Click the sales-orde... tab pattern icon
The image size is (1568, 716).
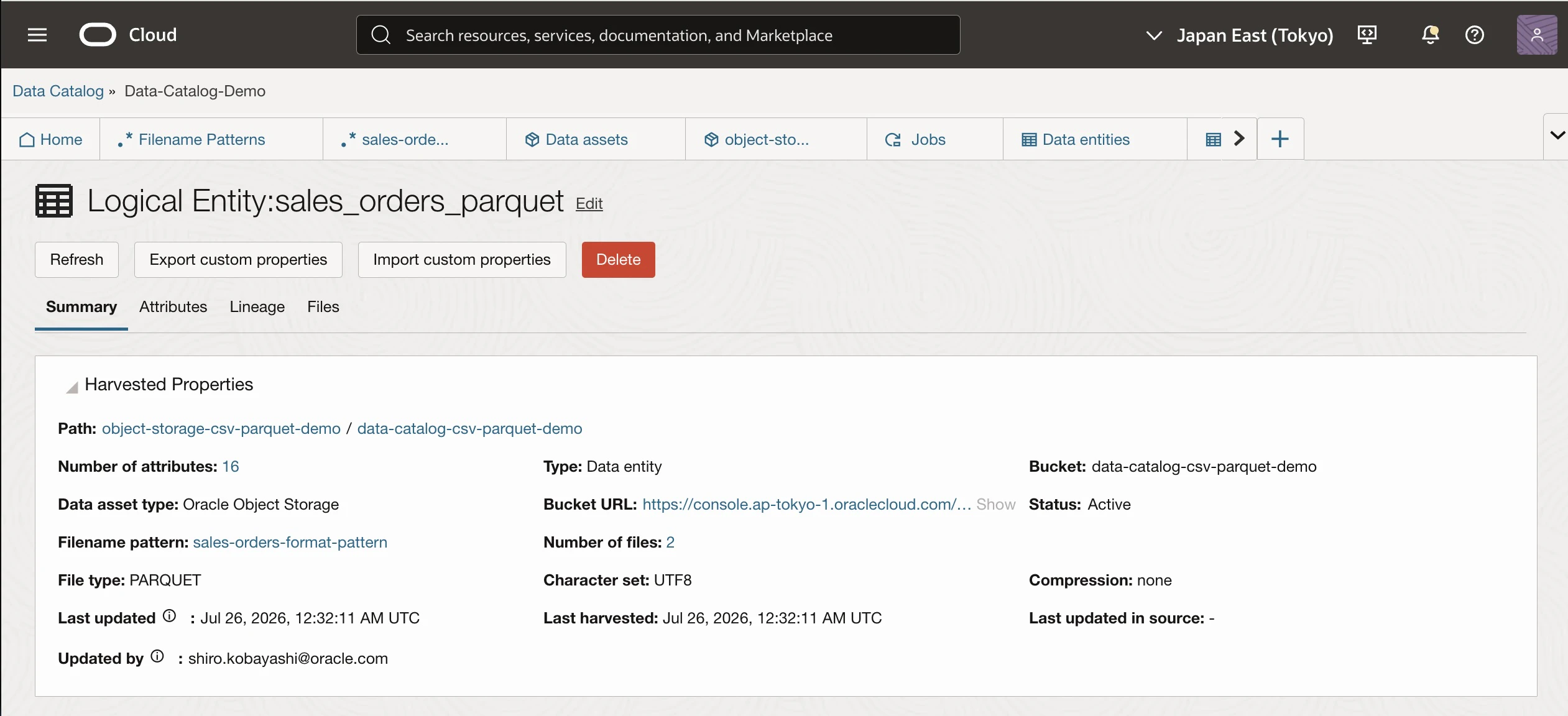348,140
